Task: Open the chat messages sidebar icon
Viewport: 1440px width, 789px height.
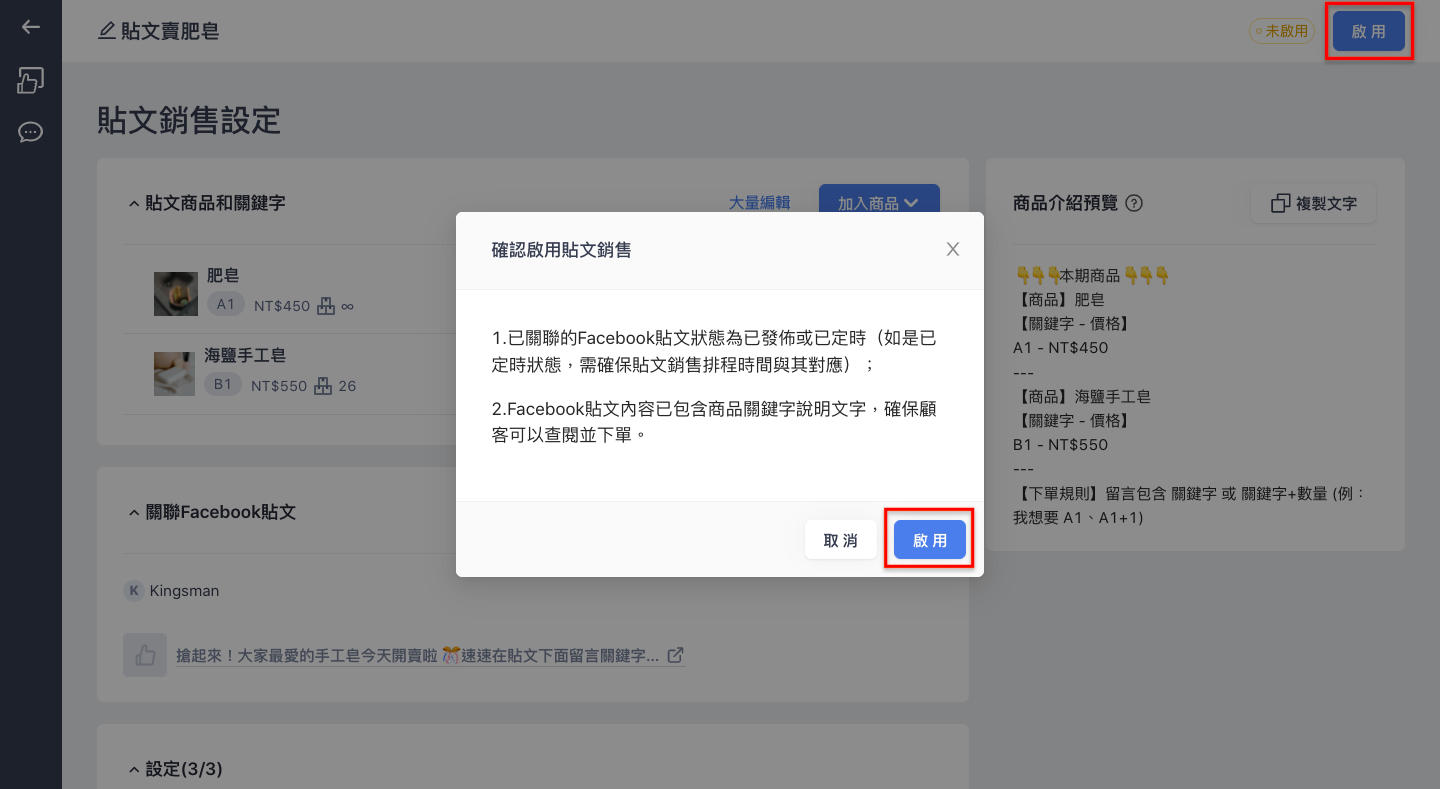Action: [31, 132]
